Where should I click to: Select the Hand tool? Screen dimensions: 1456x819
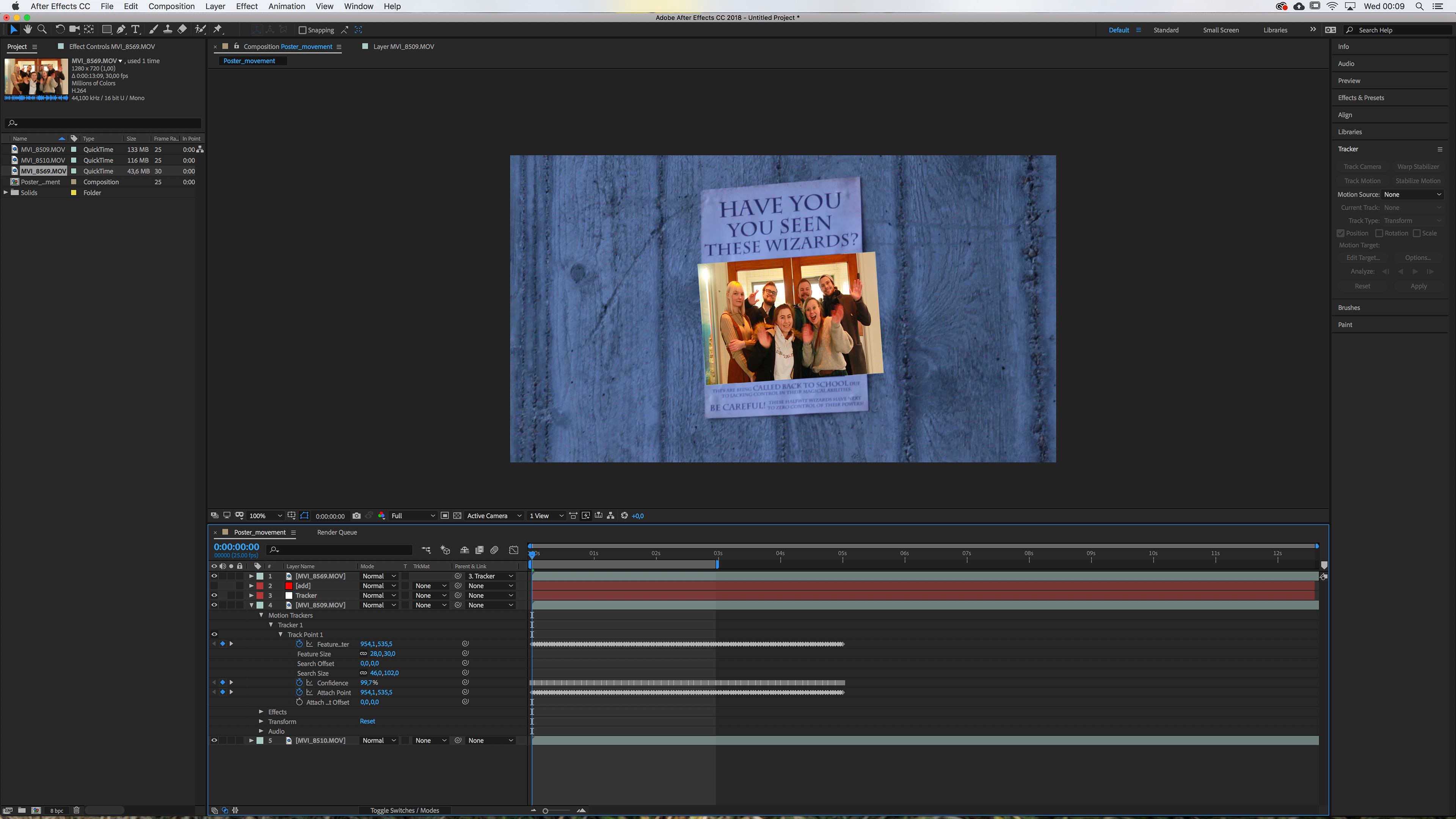pyautogui.click(x=28, y=30)
